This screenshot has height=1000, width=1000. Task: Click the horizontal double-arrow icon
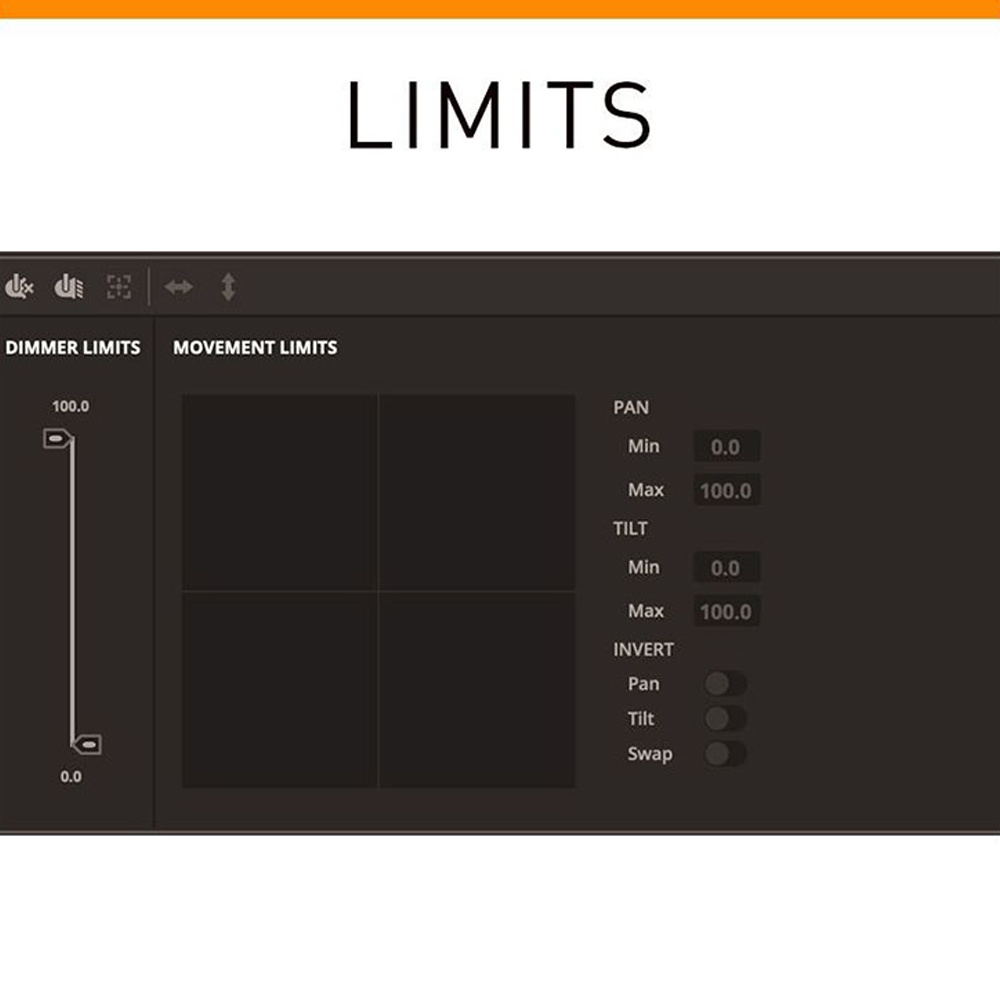(178, 287)
